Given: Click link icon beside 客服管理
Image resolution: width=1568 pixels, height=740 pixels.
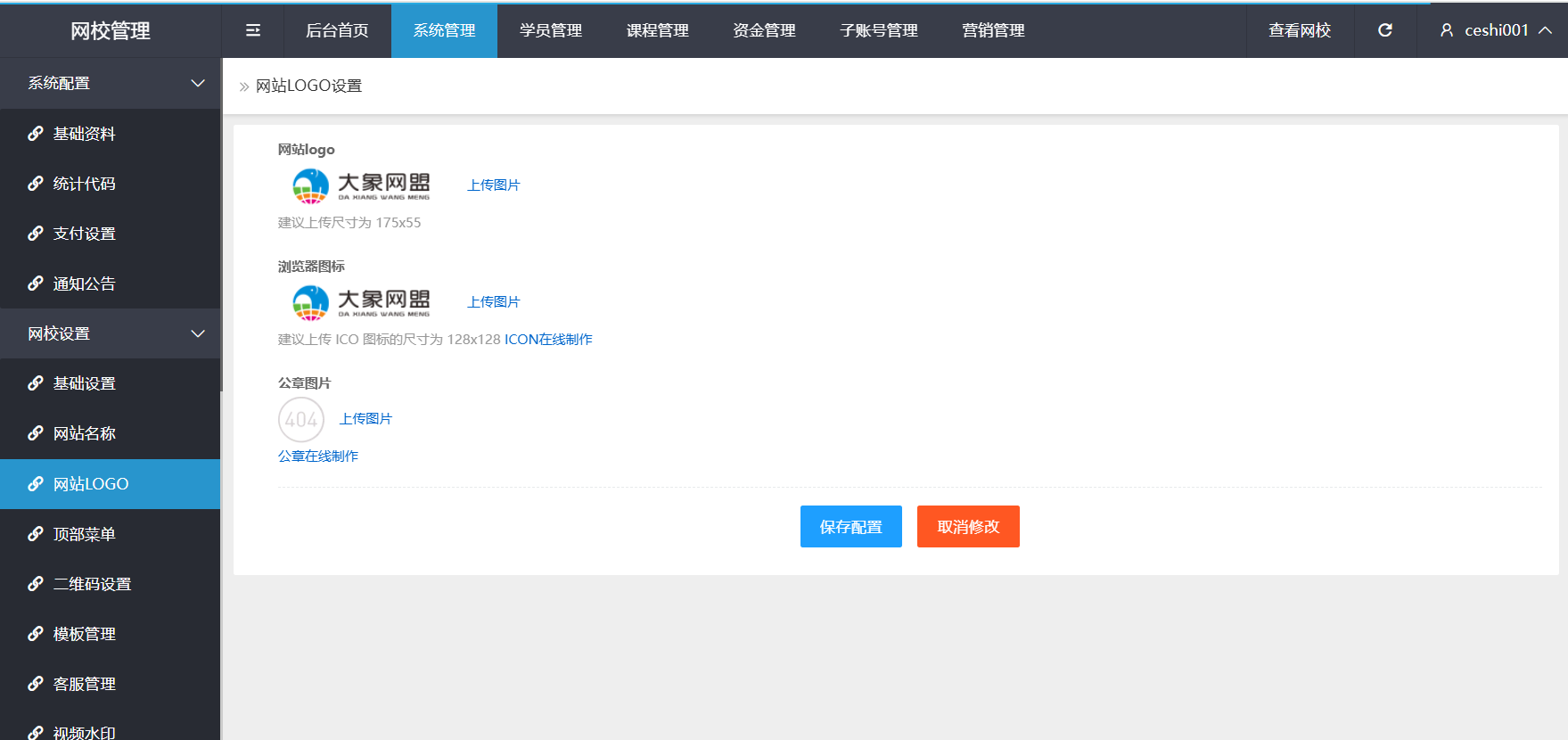Looking at the screenshot, I should pyautogui.click(x=36, y=684).
